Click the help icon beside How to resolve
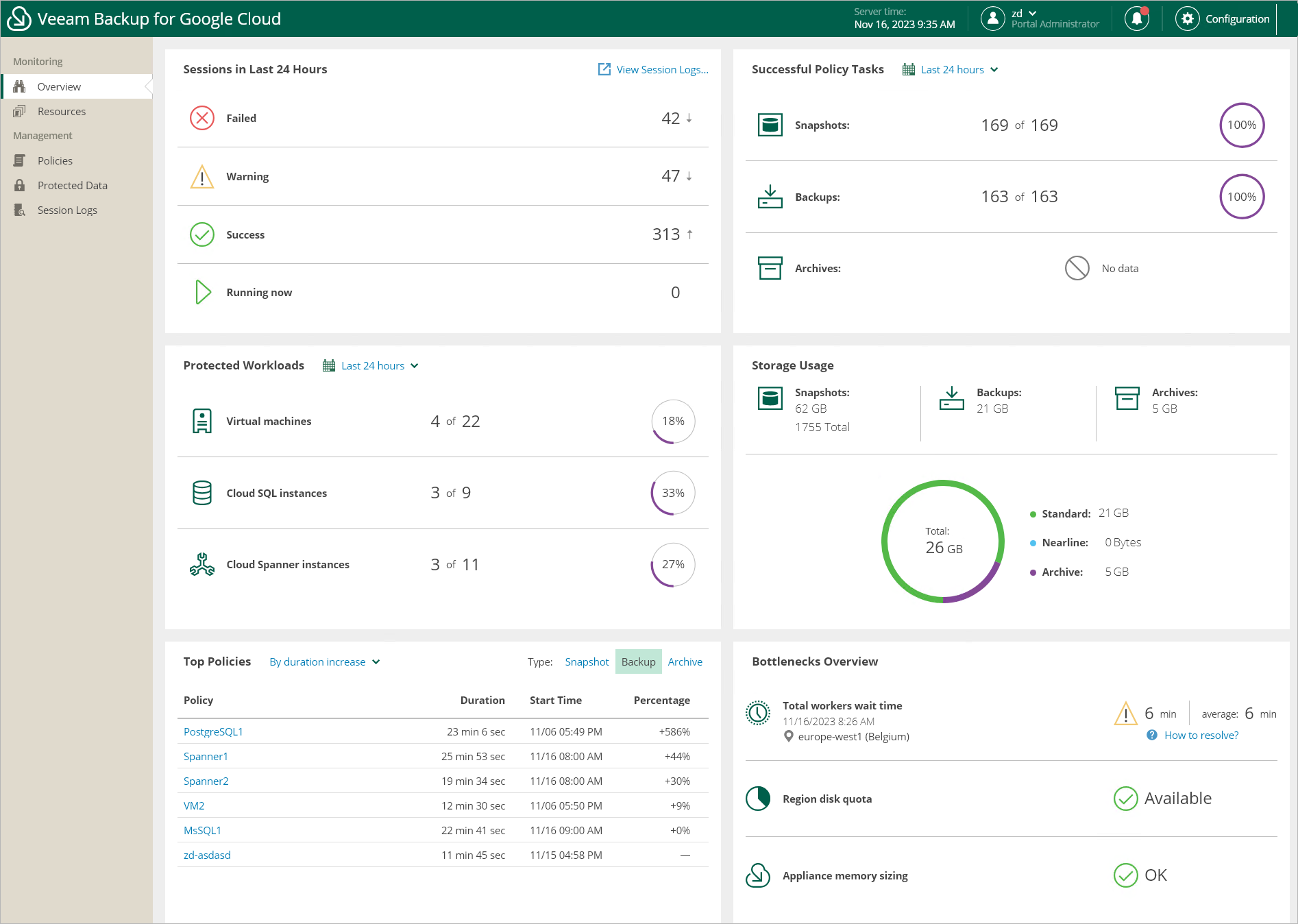Image resolution: width=1298 pixels, height=924 pixels. point(1152,735)
